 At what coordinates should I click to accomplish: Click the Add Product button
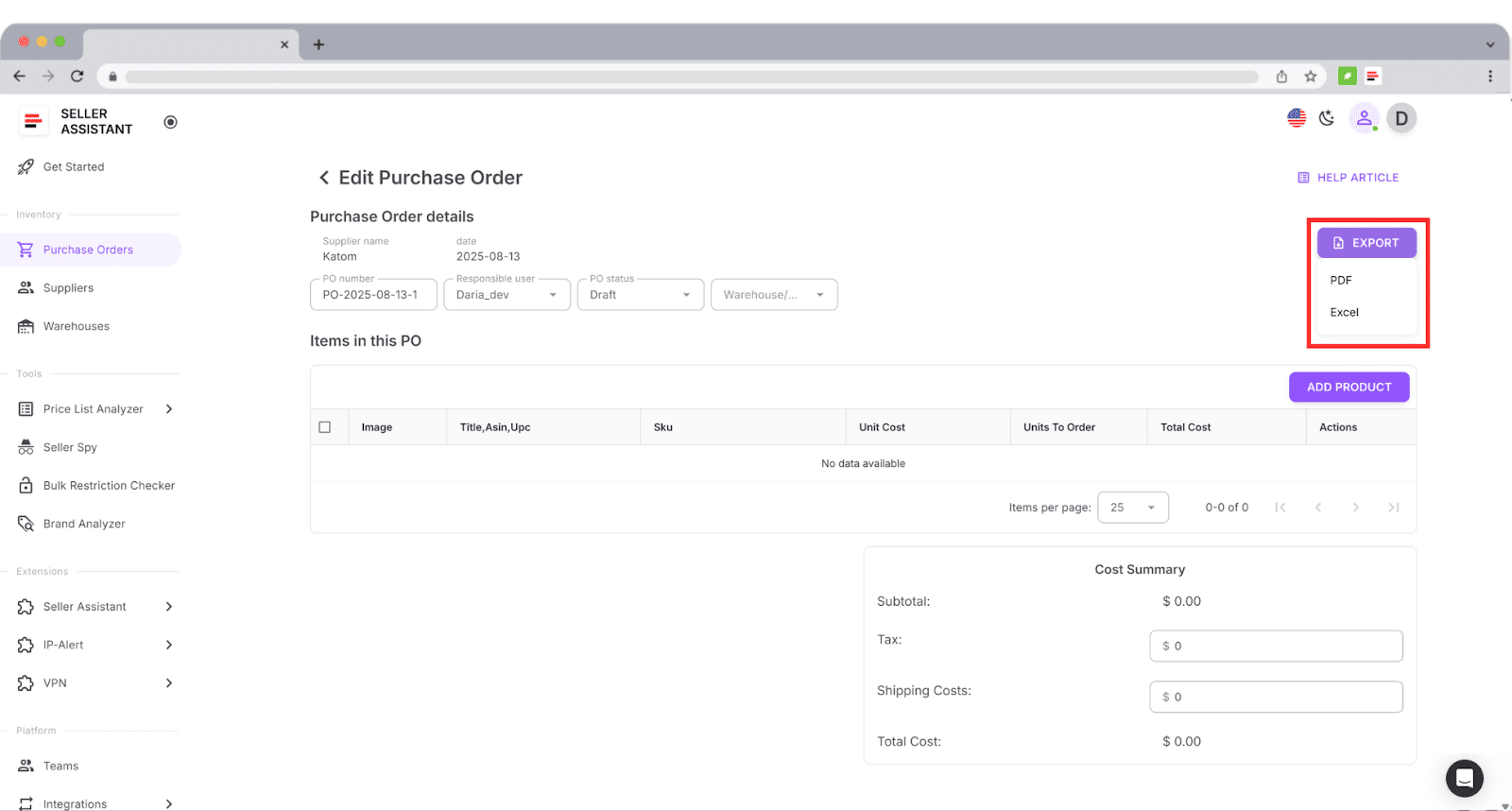point(1349,387)
